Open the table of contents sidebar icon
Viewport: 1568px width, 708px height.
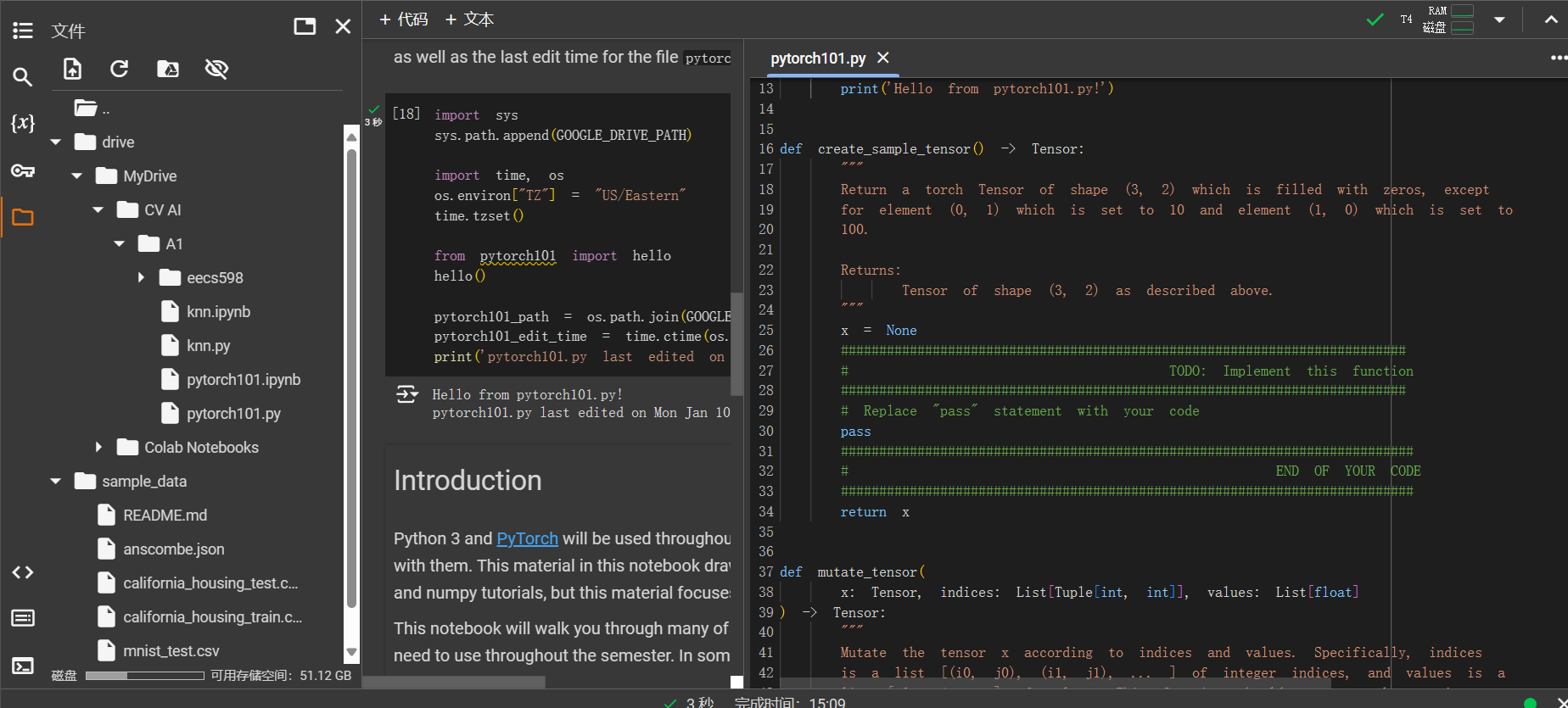(x=23, y=31)
